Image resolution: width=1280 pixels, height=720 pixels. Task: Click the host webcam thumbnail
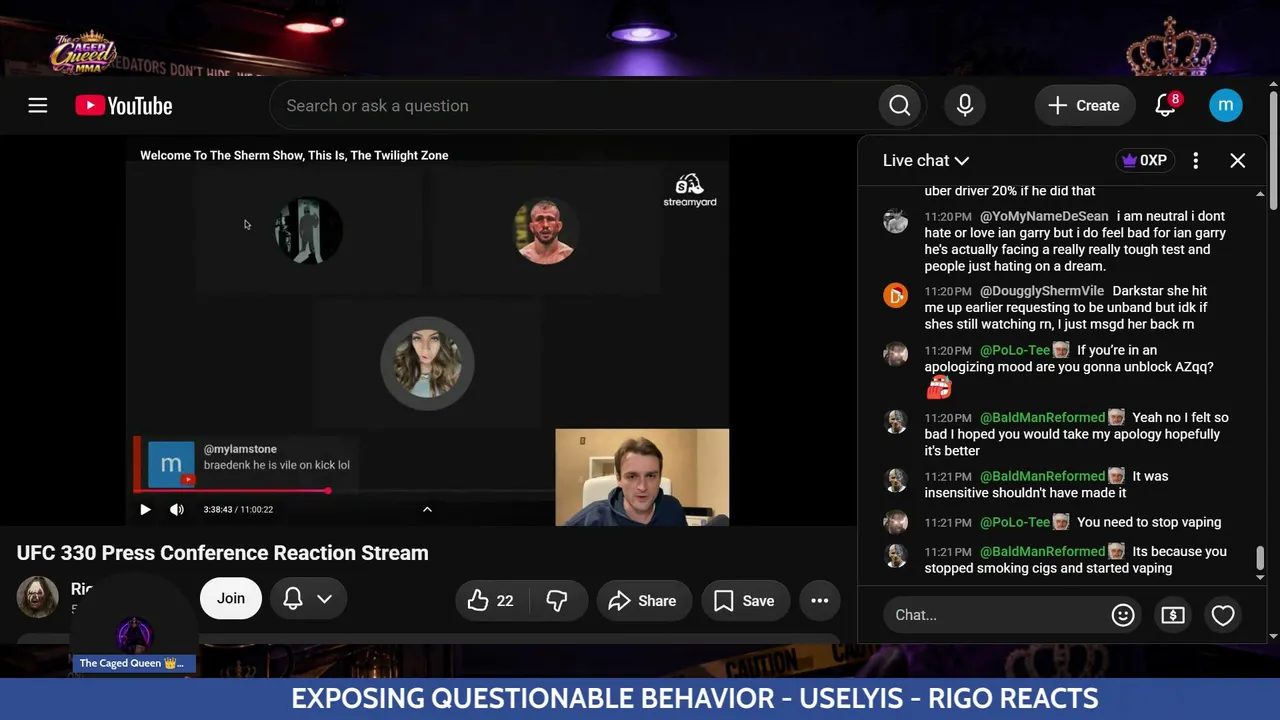642,477
